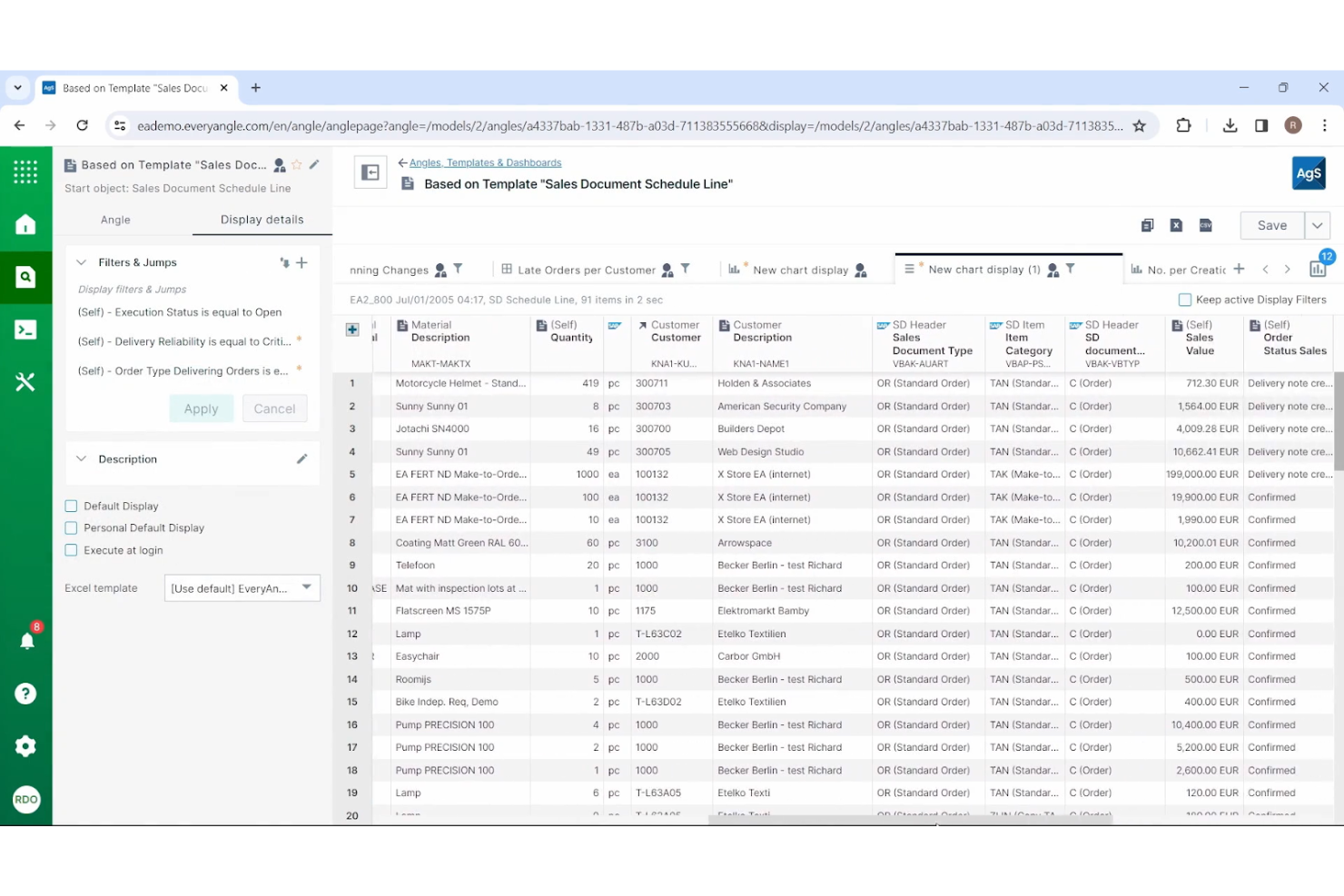The height and width of the screenshot is (896, 1344).
Task: Enable Keep active Display Filters checkbox
Action: 1184,300
